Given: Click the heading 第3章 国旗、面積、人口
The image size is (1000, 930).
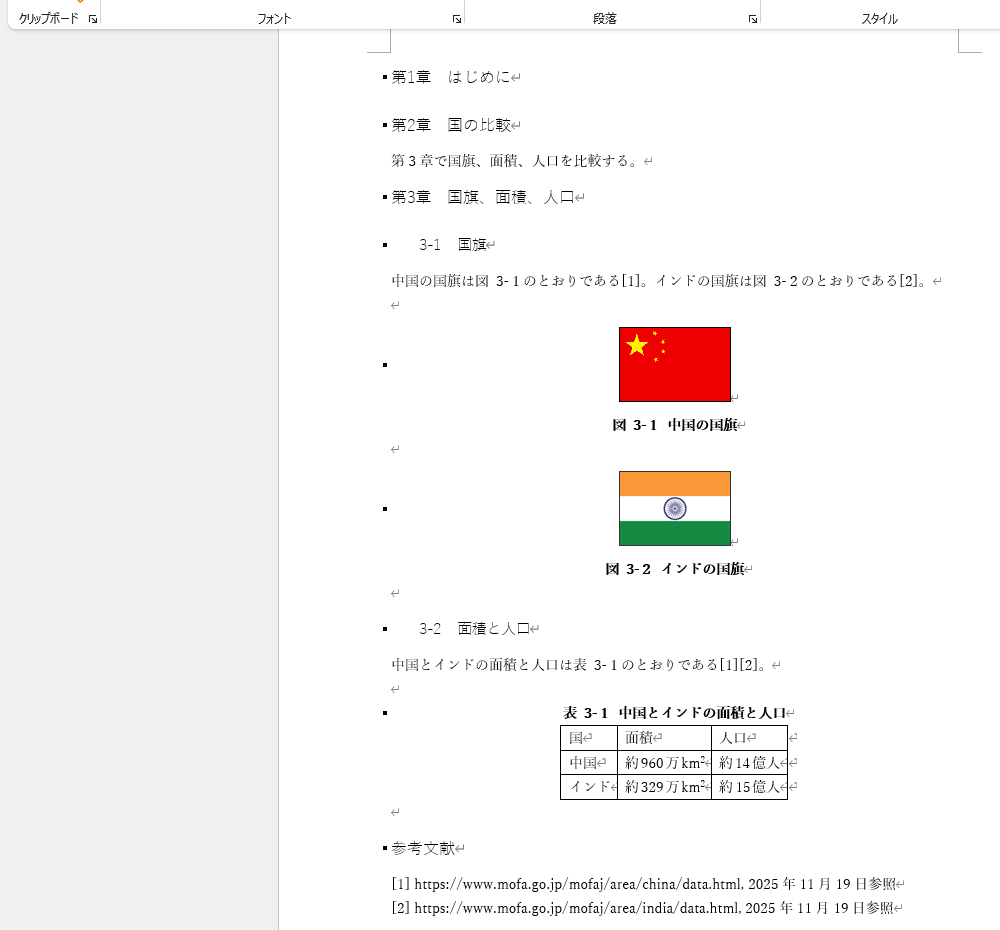Looking at the screenshot, I should pos(483,197).
